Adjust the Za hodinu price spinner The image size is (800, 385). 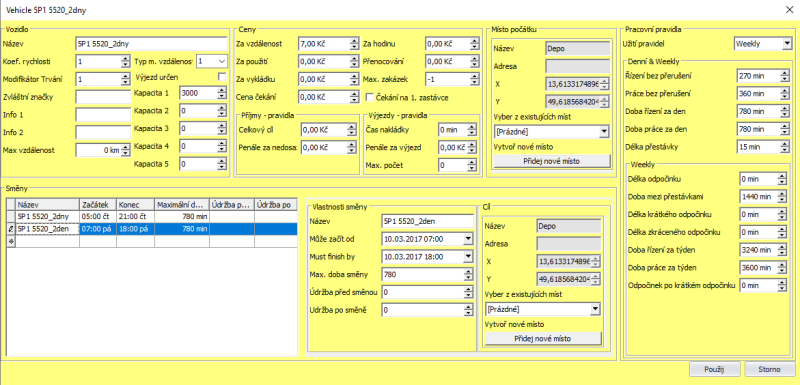[474, 44]
